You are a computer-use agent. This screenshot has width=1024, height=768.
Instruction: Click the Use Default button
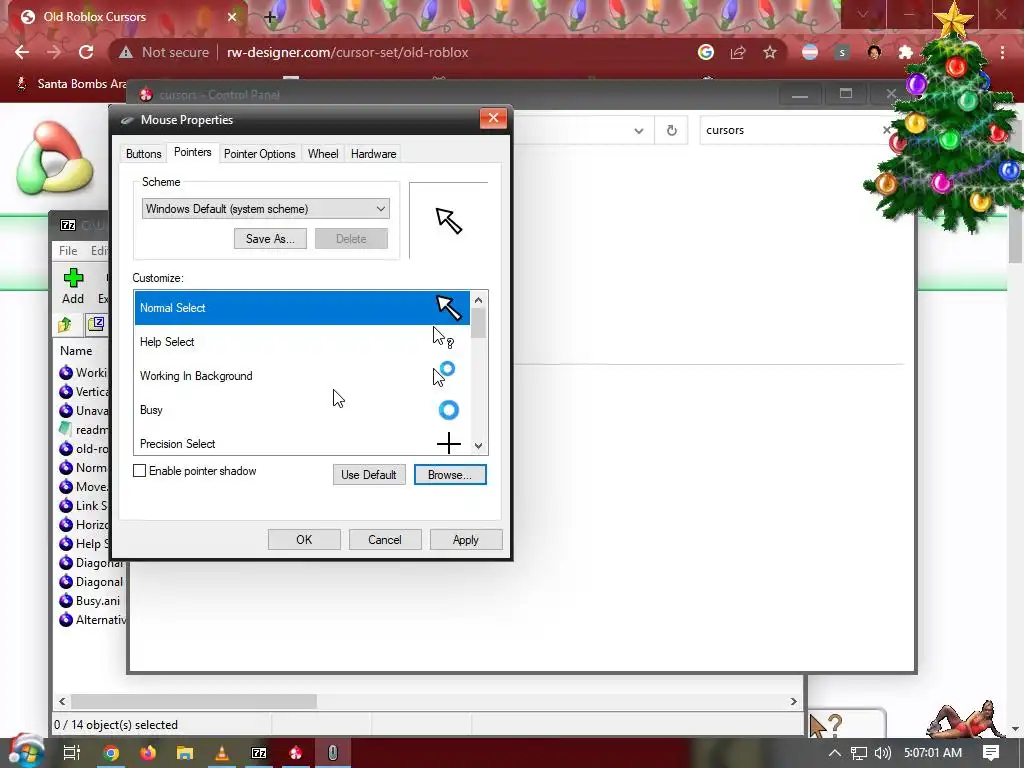pos(368,475)
